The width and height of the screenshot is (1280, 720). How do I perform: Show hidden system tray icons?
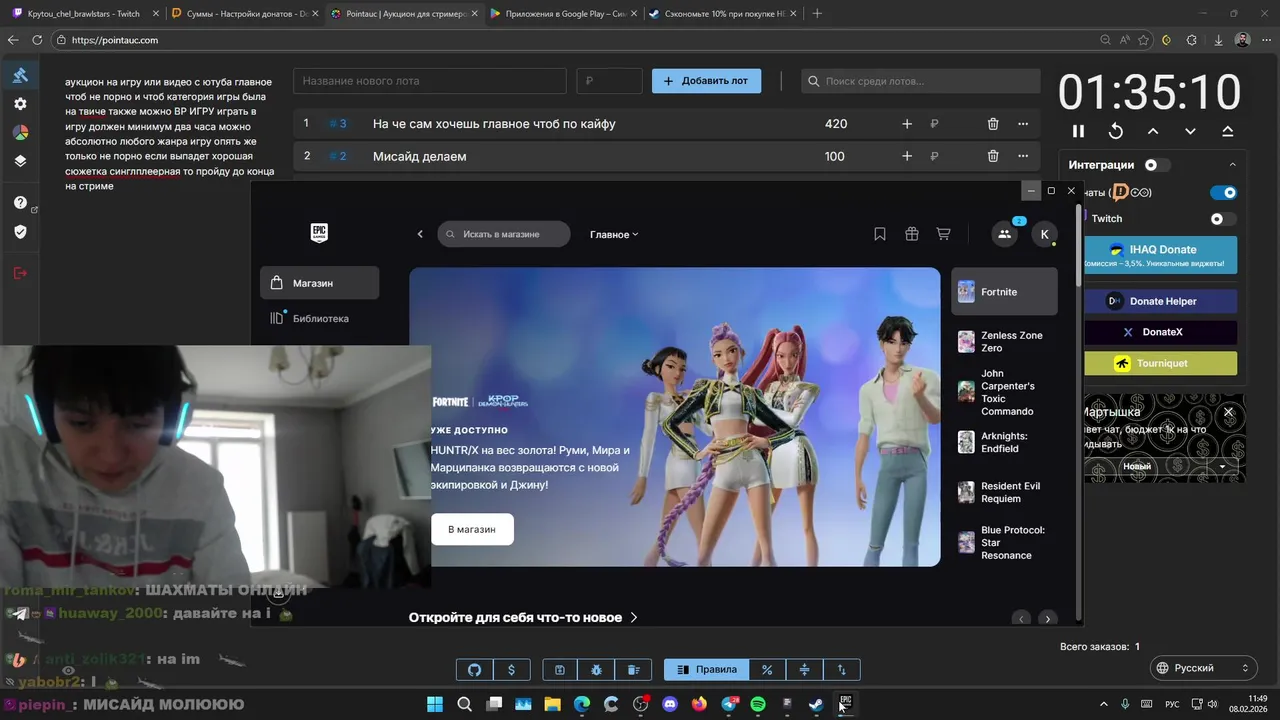(1104, 704)
